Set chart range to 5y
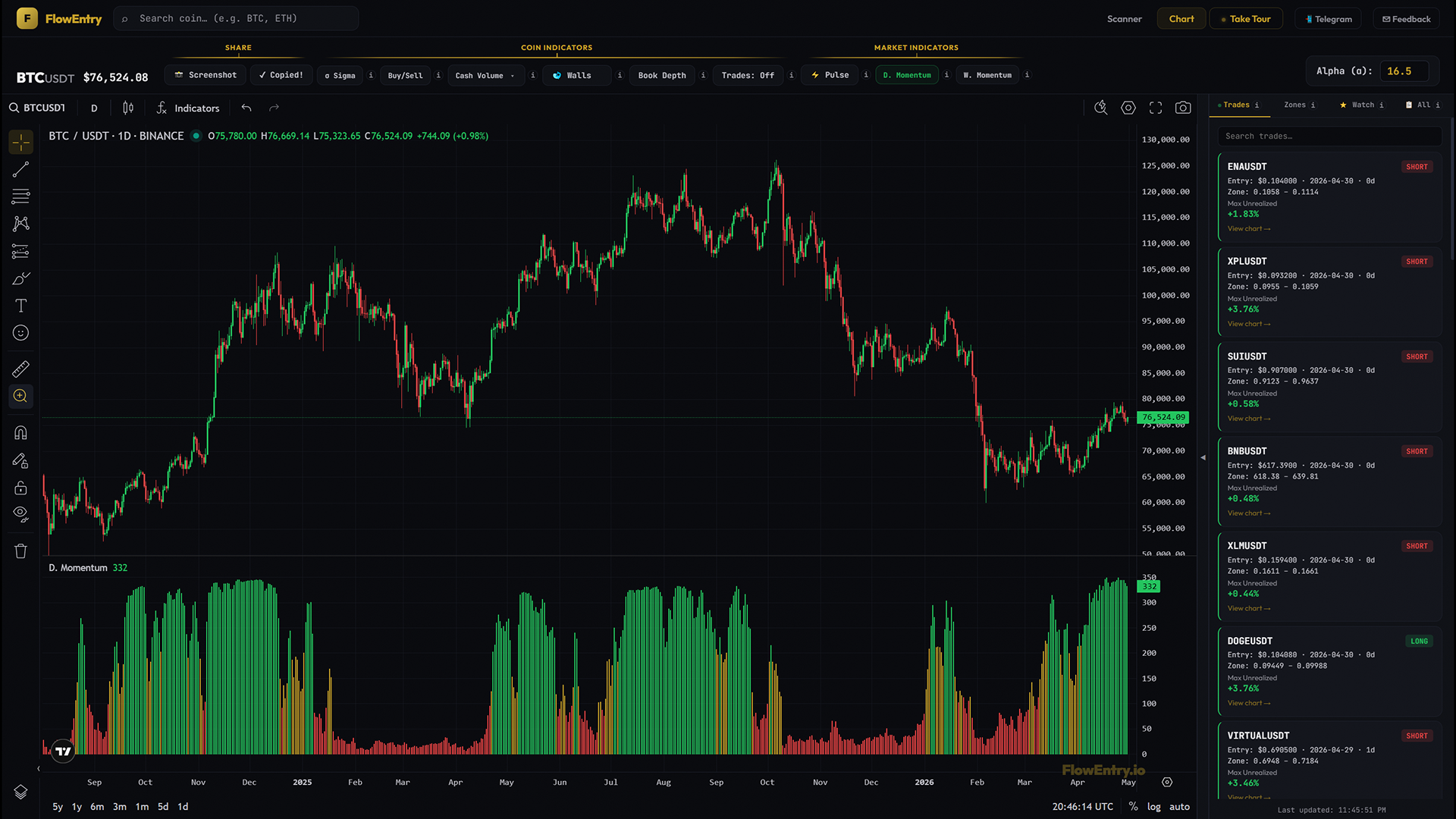The height and width of the screenshot is (819, 1456). [58, 807]
